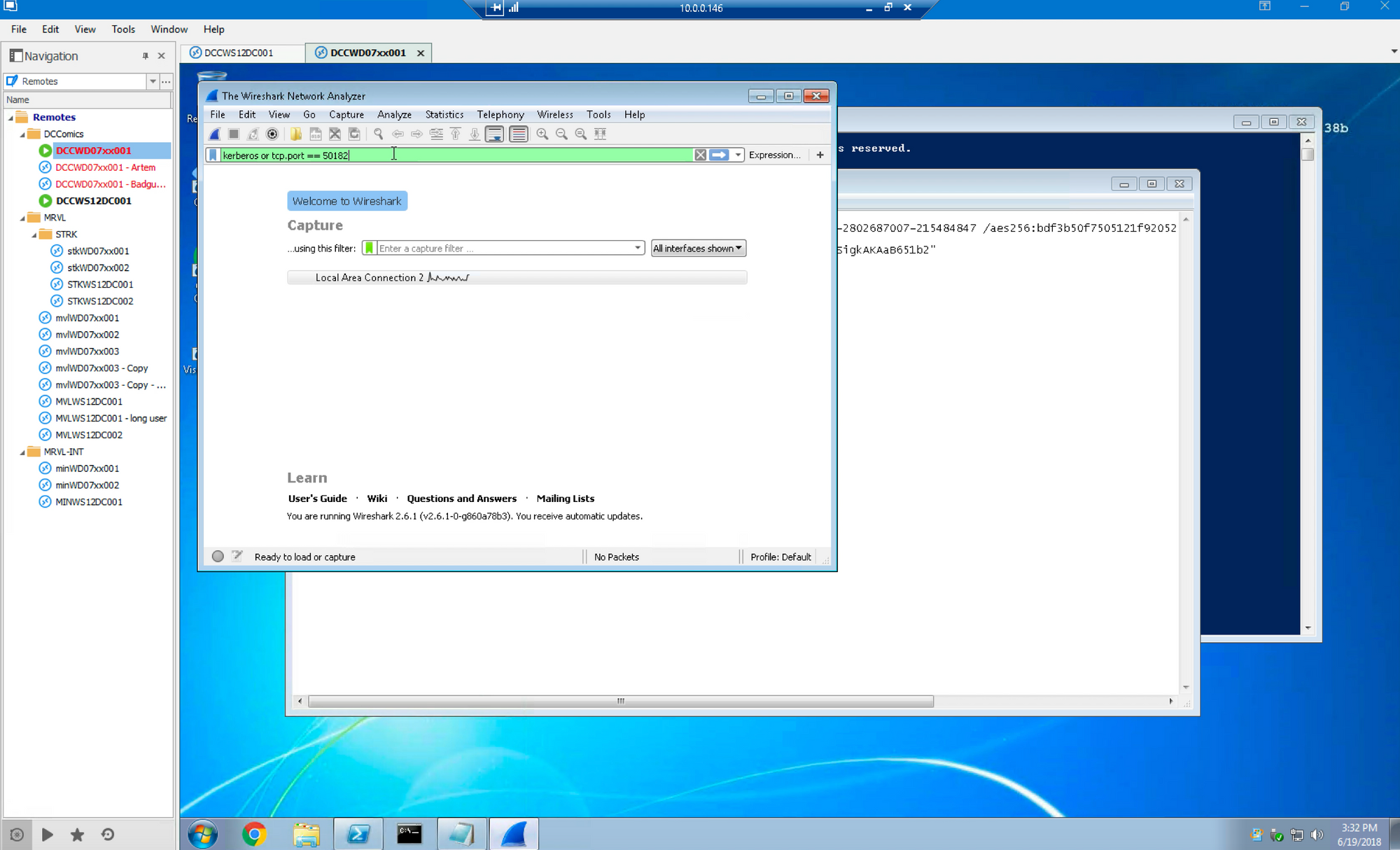Image resolution: width=1400 pixels, height=850 pixels.
Task: Open Wireshark Go menu
Action: coord(309,114)
